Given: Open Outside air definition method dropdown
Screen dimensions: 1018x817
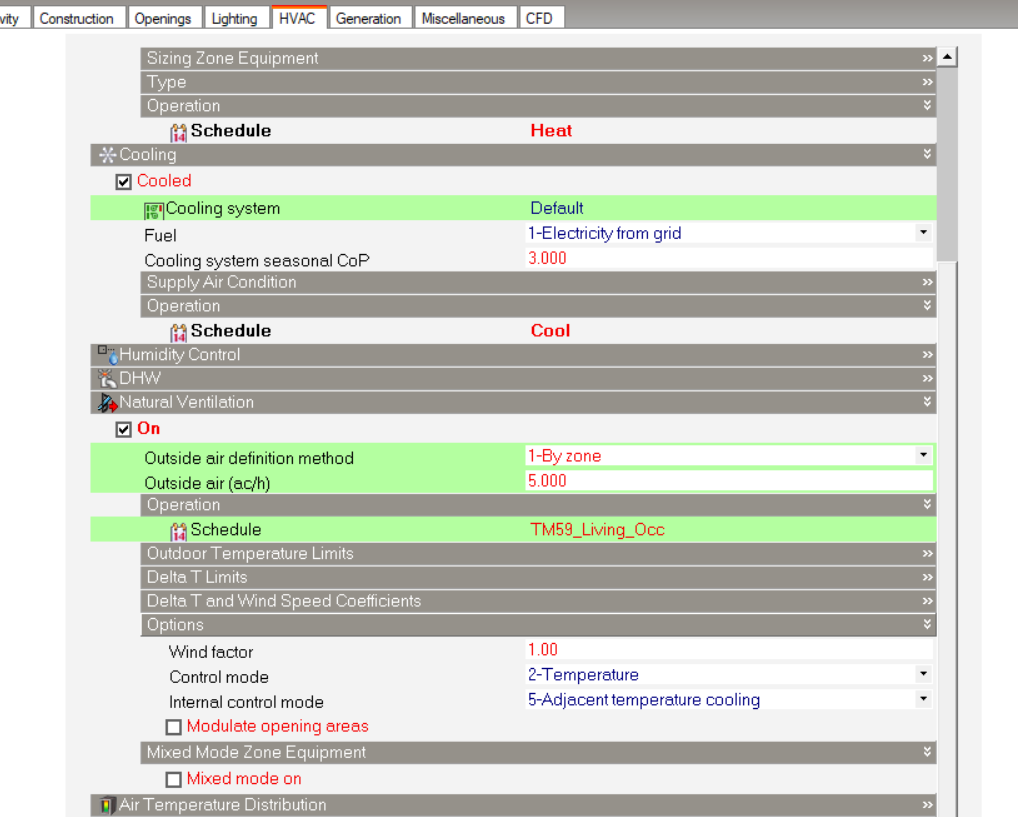Looking at the screenshot, I should 923,455.
